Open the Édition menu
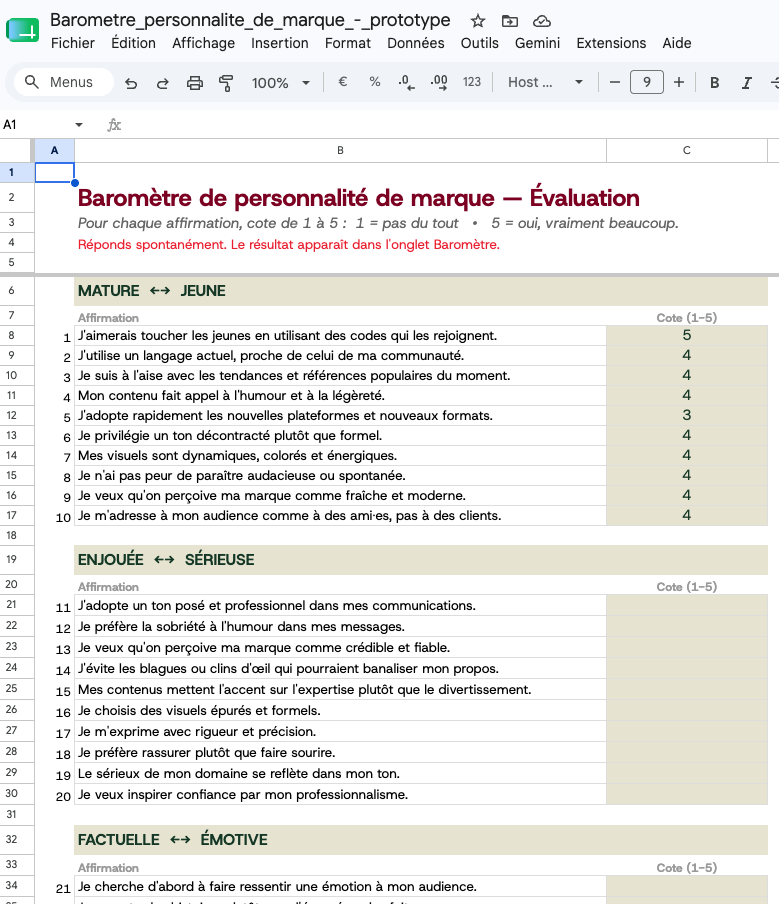This screenshot has height=904, width=779. tap(133, 43)
